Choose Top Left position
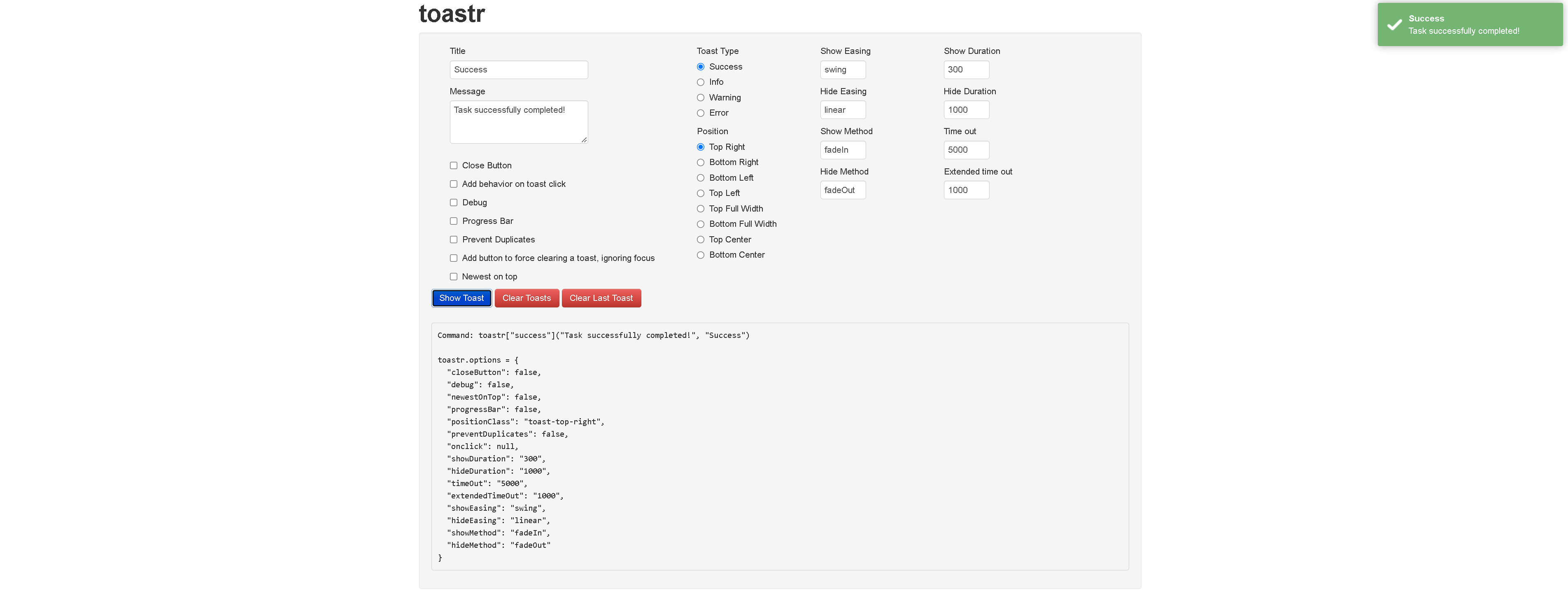1568x605 pixels. 701,193
